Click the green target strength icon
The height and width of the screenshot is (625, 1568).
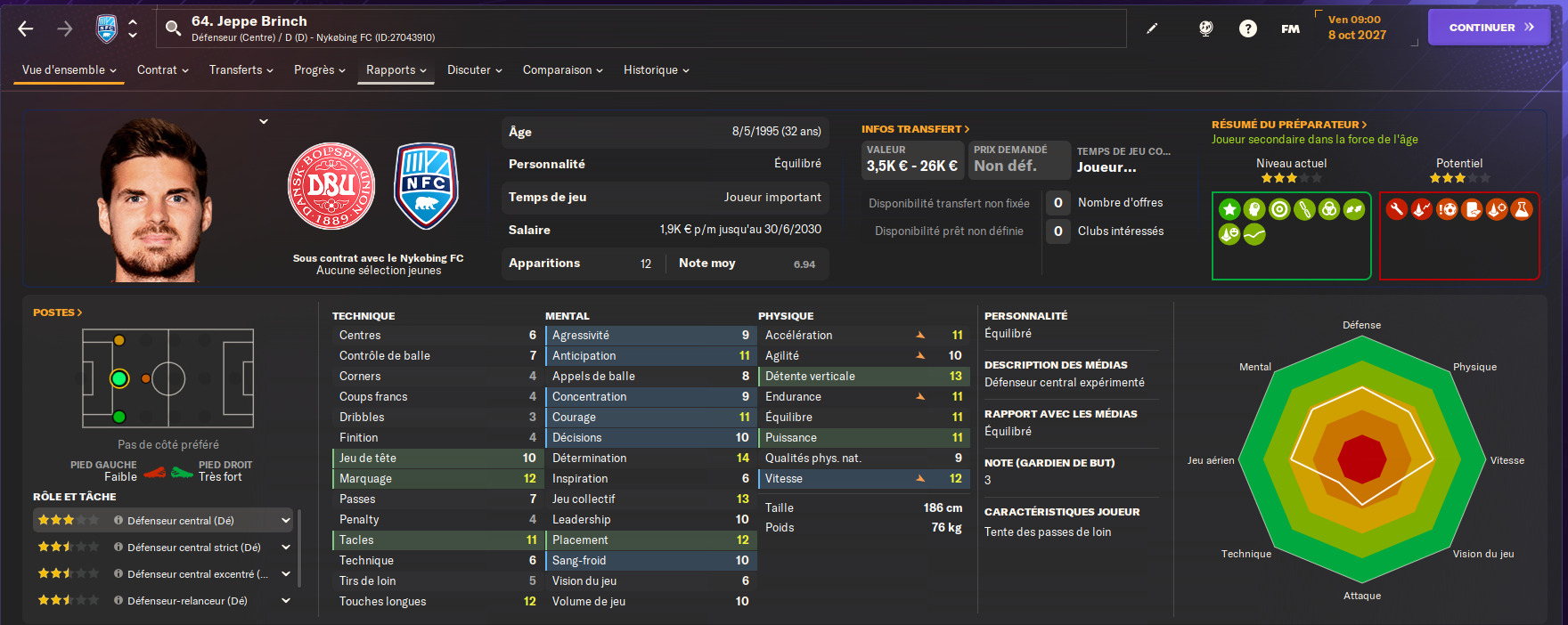pyautogui.click(x=1279, y=209)
